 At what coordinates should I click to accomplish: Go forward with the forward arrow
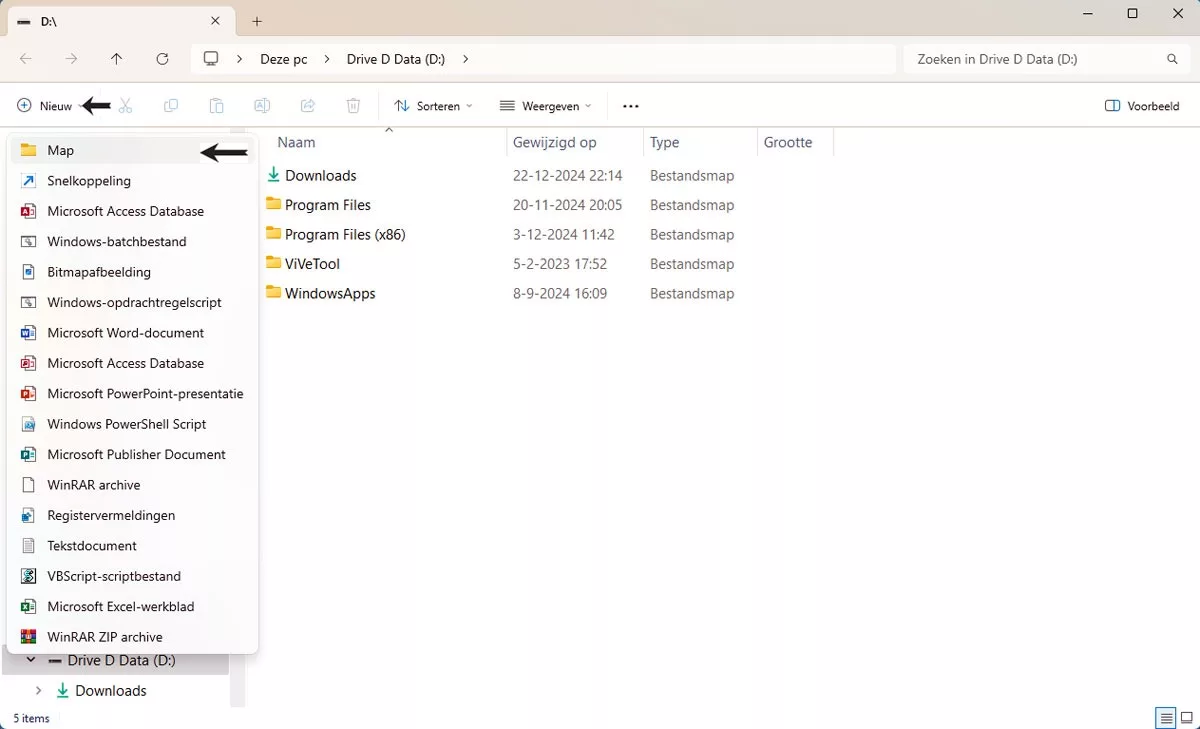pos(71,59)
